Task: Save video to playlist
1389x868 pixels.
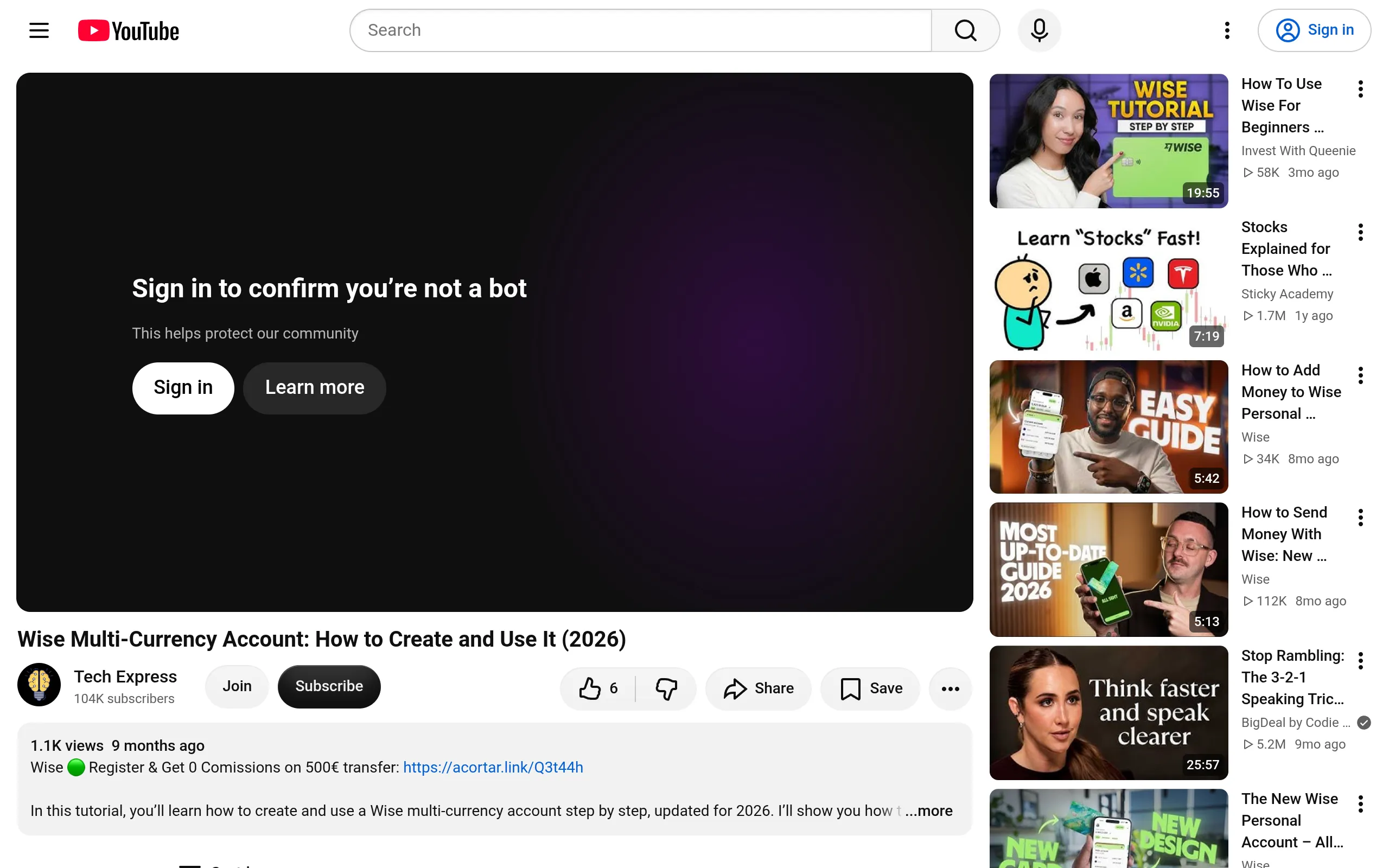Action: point(871,688)
